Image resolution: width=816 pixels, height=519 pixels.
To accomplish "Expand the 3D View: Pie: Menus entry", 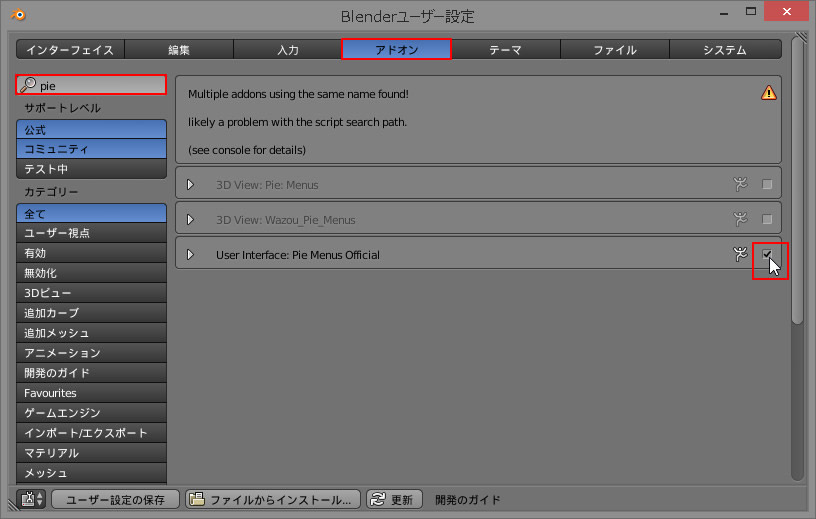I will pyautogui.click(x=190, y=185).
